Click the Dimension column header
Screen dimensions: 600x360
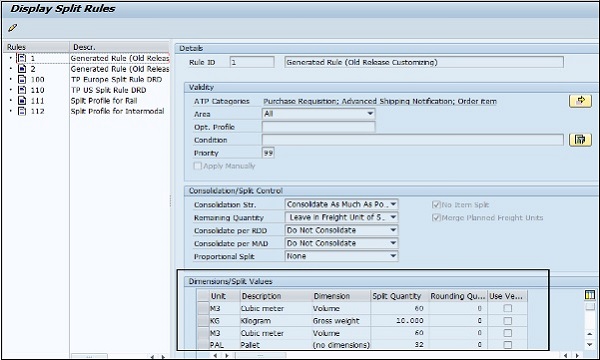(341, 296)
